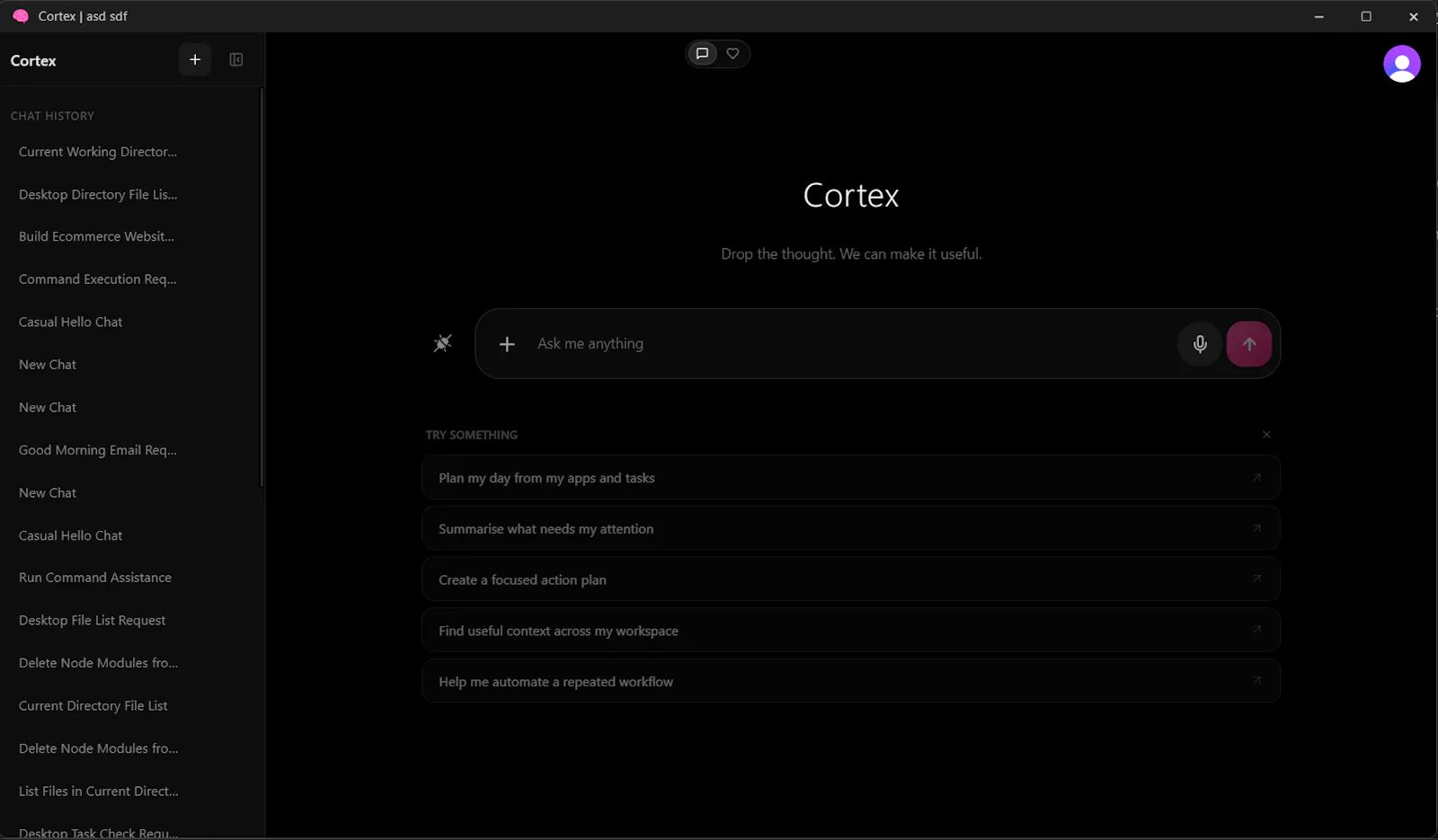This screenshot has height=840, width=1438.
Task: Select Find useful context across my workspace
Action: [850, 631]
